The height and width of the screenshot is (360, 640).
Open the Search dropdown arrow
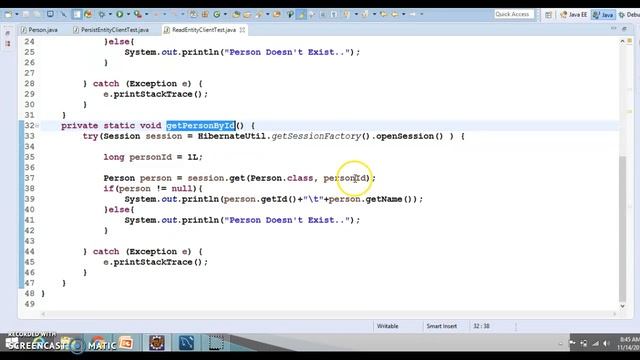268,14
